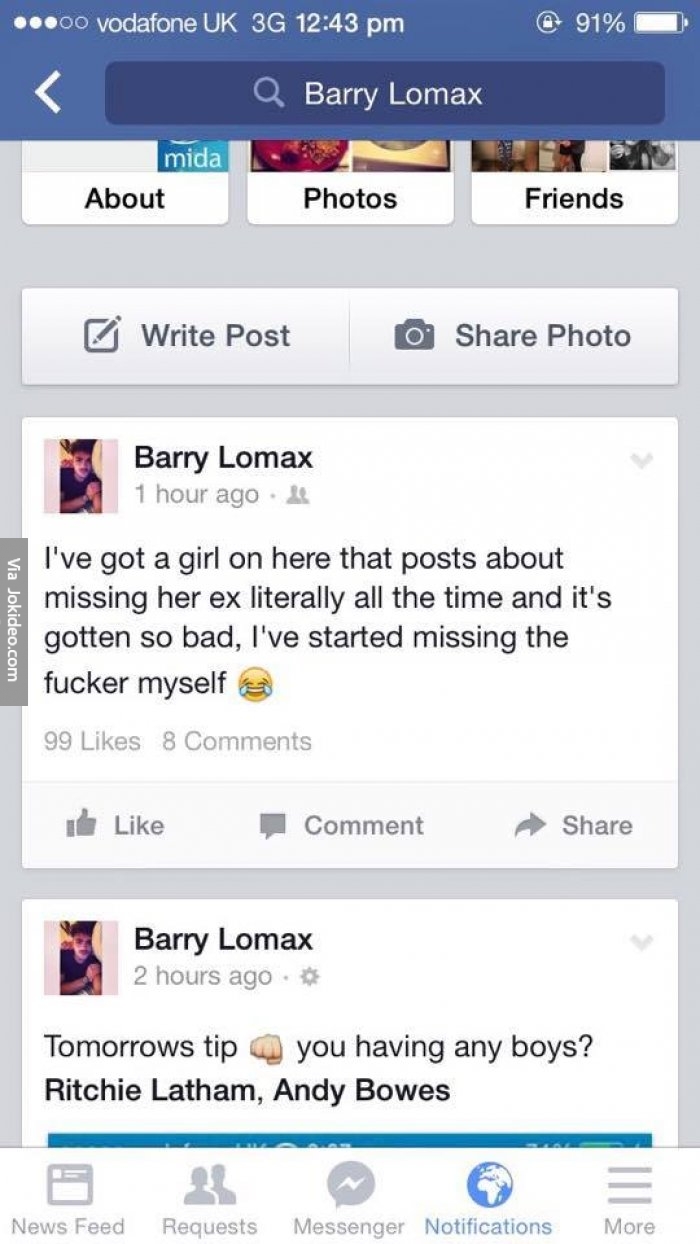Tap the back arrow icon
Screen dimensions: 700x1244
coord(47,93)
